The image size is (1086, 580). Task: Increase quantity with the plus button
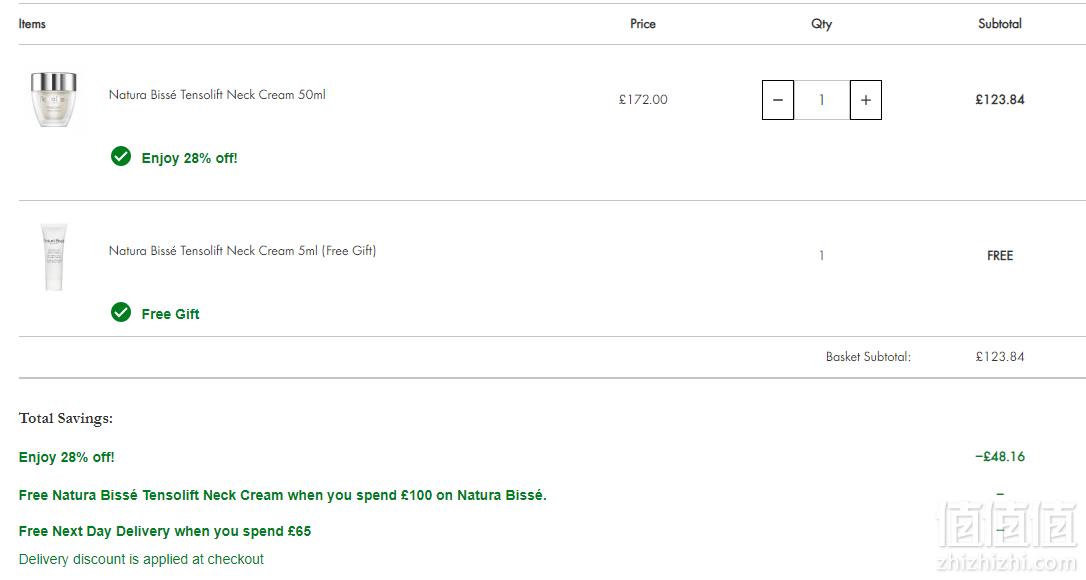coord(866,100)
